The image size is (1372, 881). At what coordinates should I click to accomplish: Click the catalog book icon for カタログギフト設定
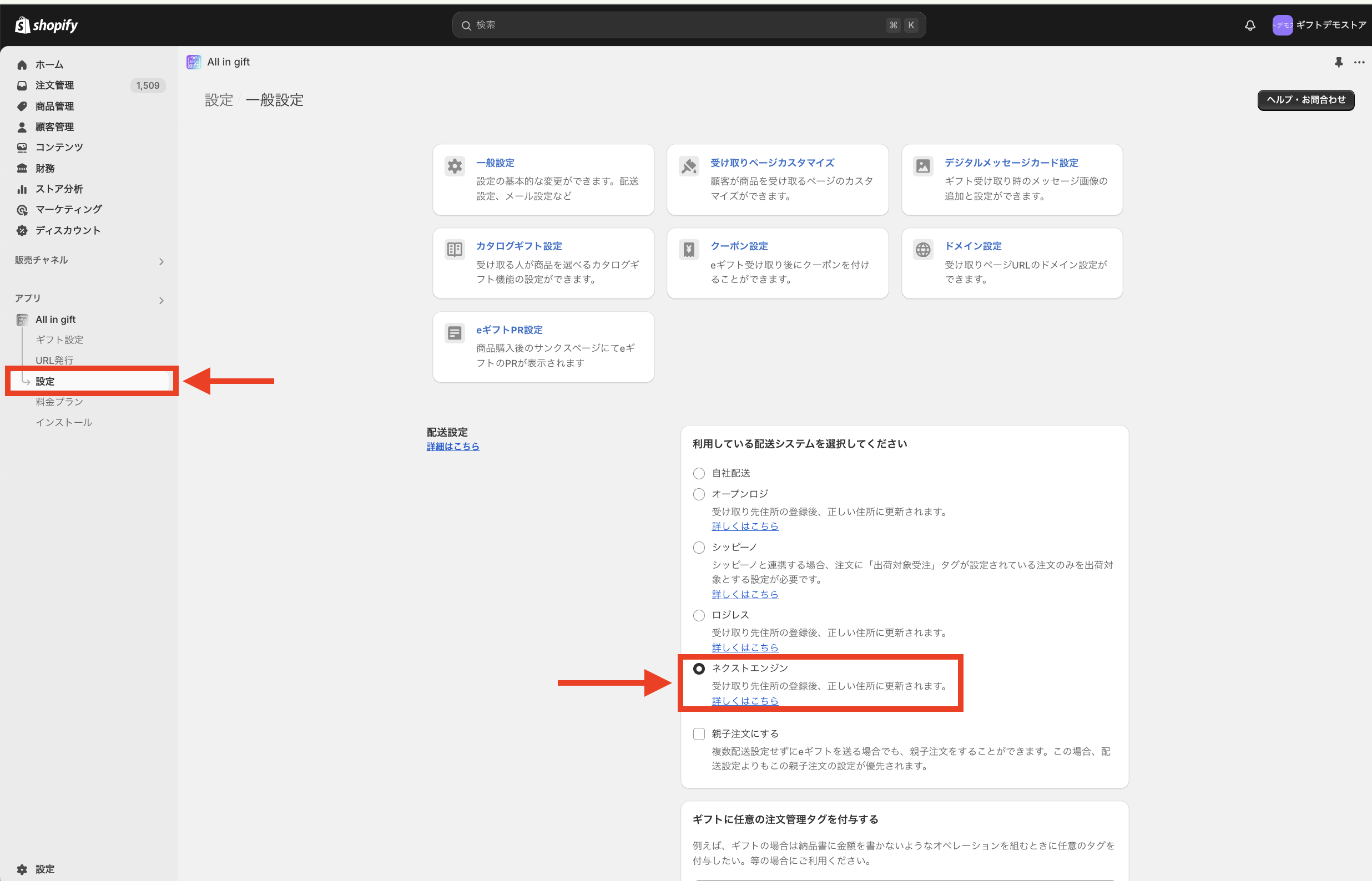tap(455, 250)
